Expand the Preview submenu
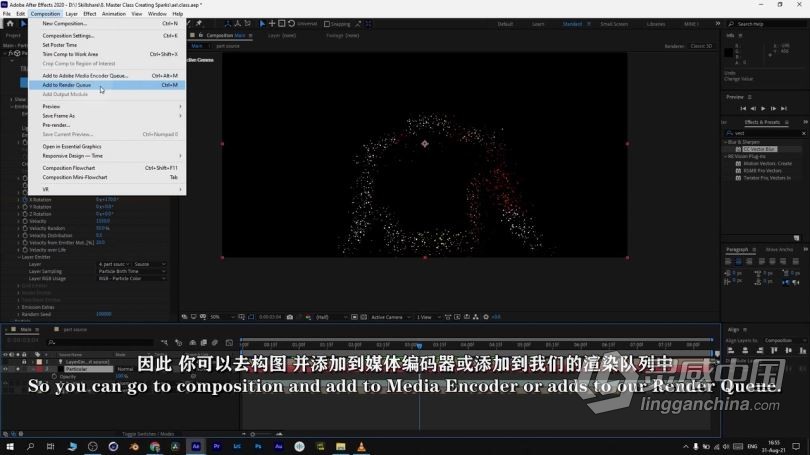The height and width of the screenshot is (455, 810). click(x=107, y=106)
